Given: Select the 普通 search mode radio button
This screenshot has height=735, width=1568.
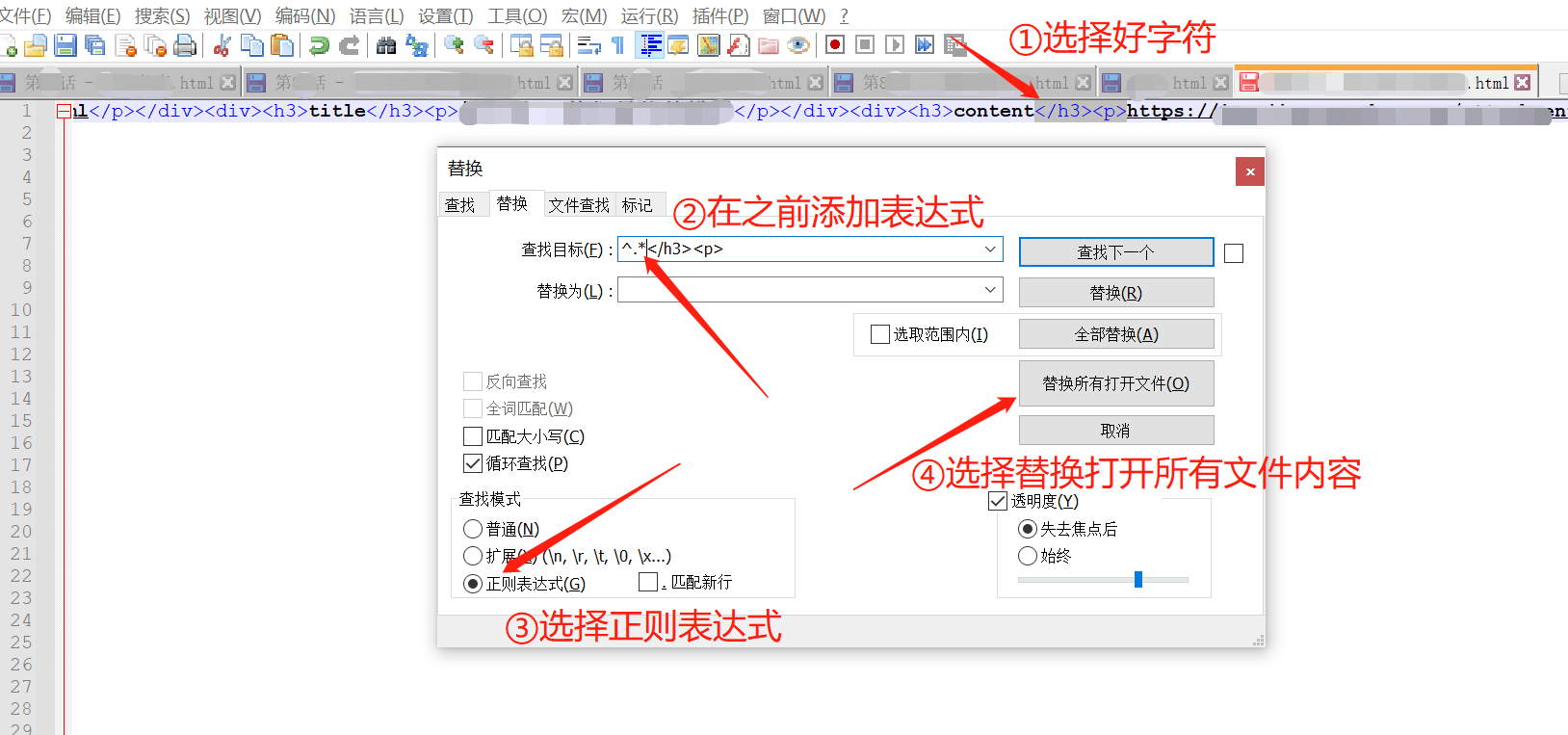Looking at the screenshot, I should (473, 529).
